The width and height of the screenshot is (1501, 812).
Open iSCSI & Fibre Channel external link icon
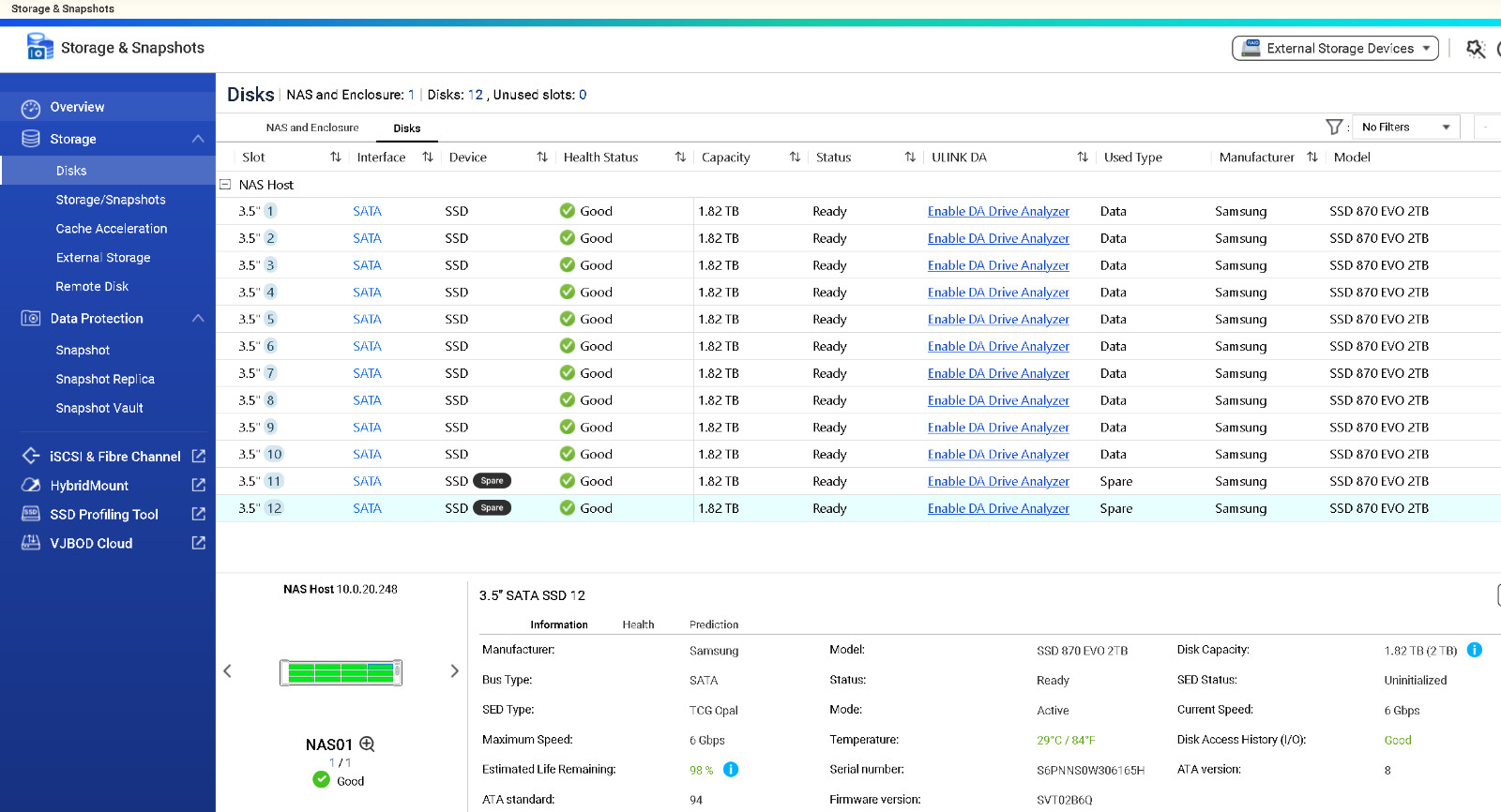[199, 457]
